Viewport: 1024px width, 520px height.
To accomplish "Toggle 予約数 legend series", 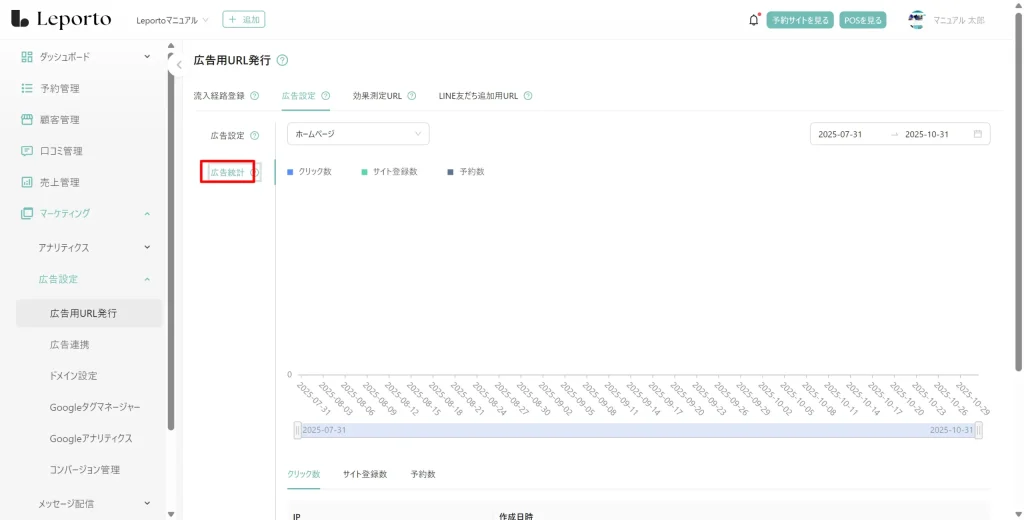I will (465, 172).
